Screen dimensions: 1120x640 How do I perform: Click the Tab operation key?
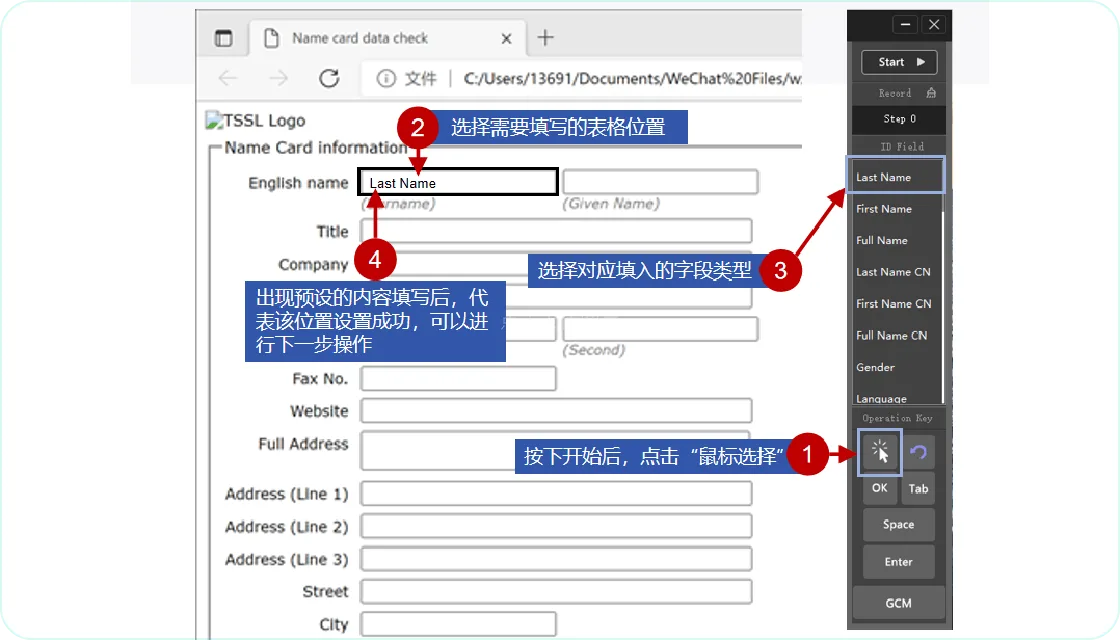click(x=918, y=489)
